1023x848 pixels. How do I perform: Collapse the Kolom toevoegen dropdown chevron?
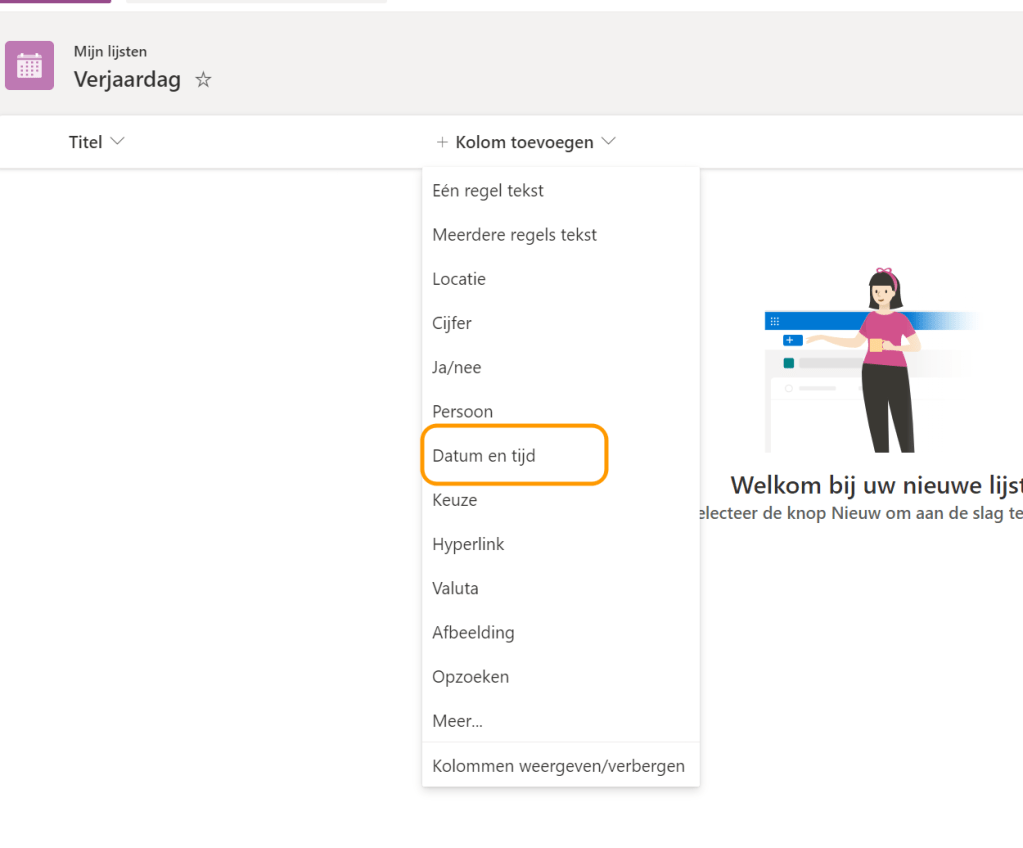pos(608,142)
